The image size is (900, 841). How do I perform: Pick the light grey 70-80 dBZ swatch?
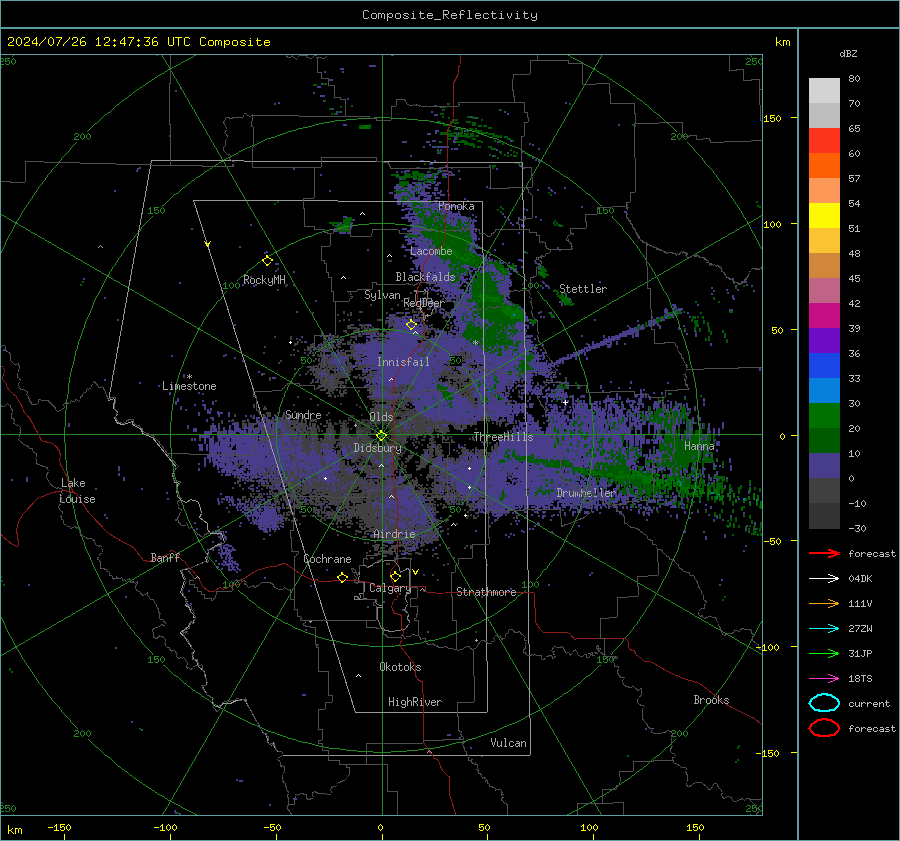[824, 91]
